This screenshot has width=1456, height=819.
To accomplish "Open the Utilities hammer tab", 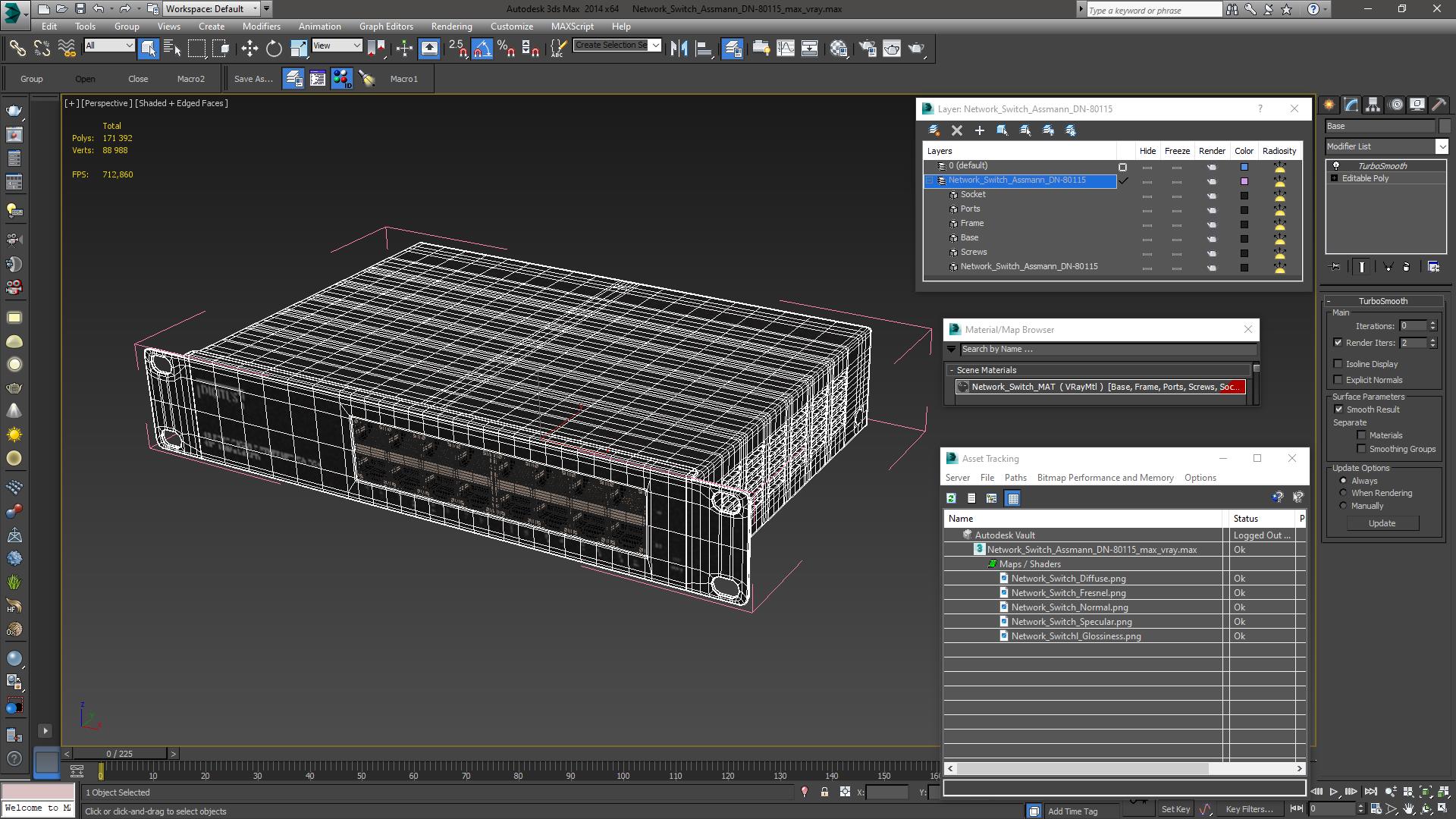I will click(x=1439, y=105).
